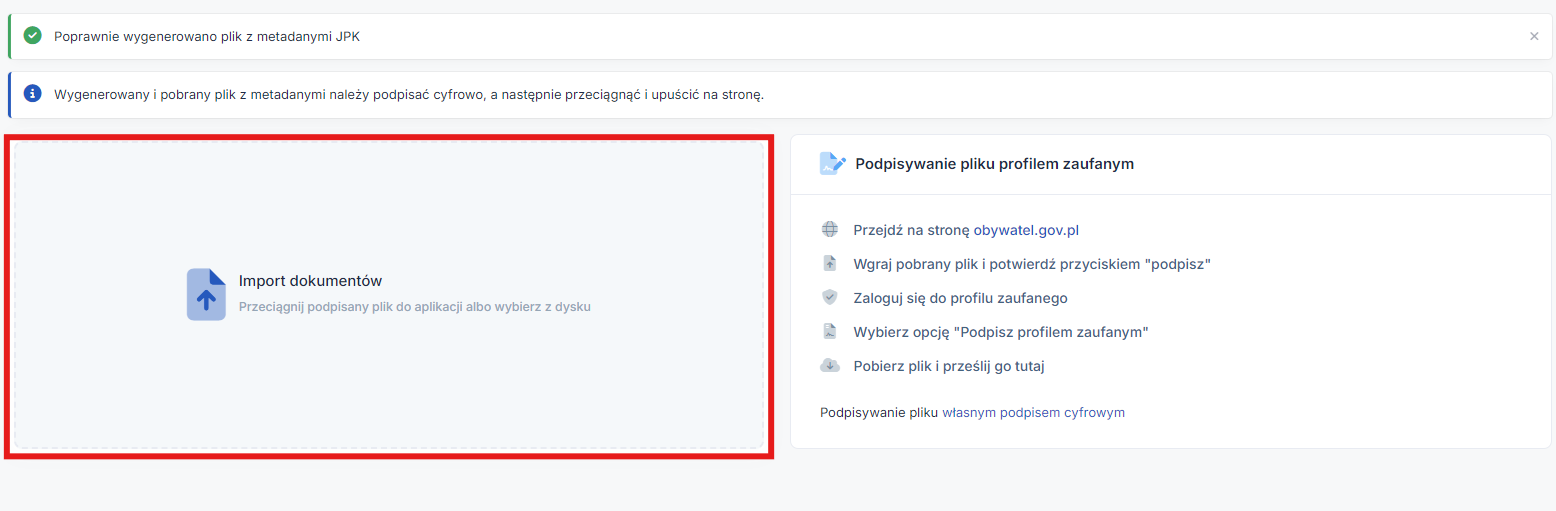Click the Poprawnie wygenerowano plik message text

[x=207, y=36]
